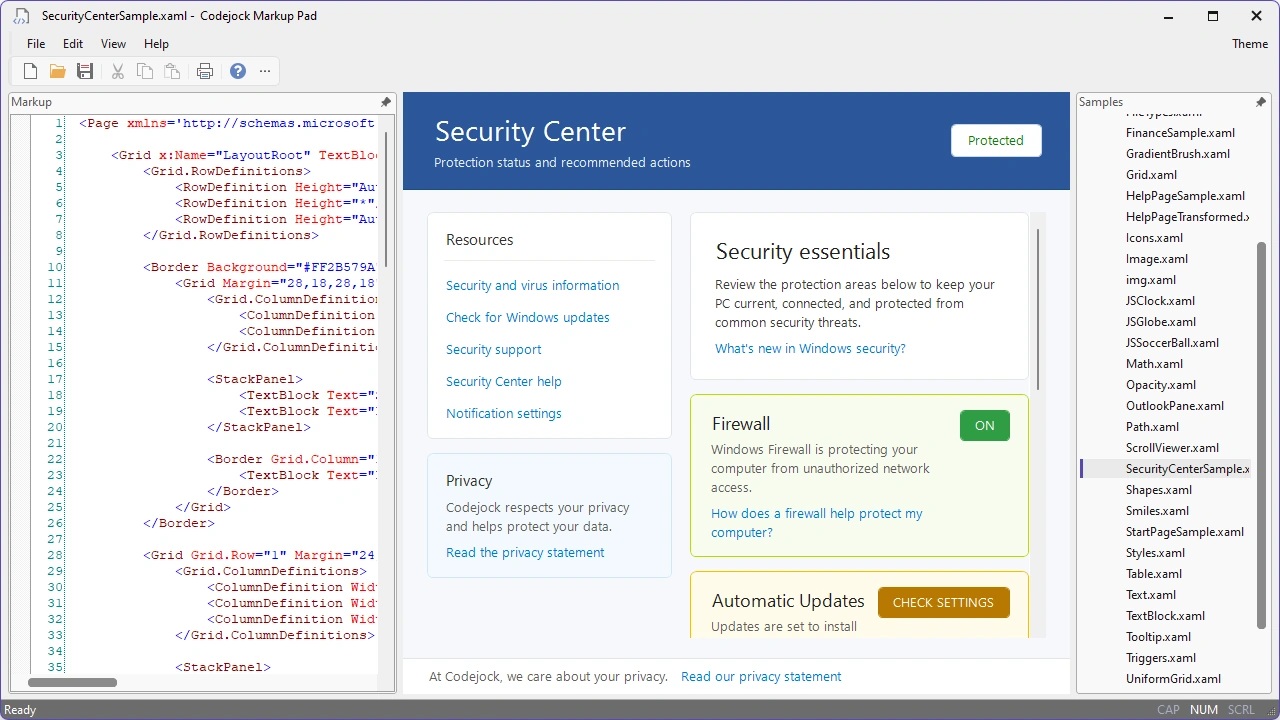Click the Protected status button

[996, 141]
